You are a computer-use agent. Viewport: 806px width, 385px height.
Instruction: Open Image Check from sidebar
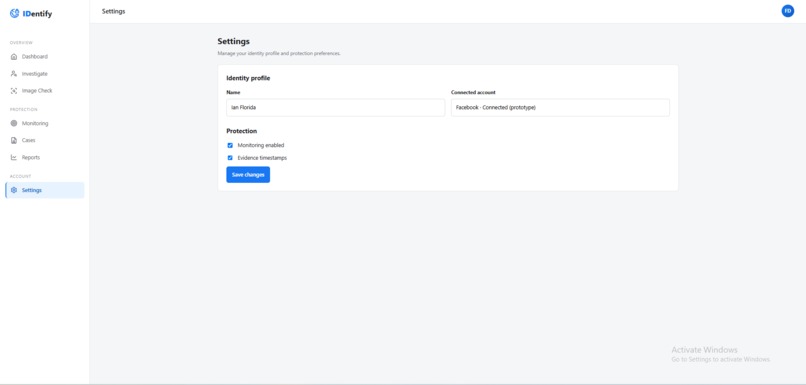44,90
